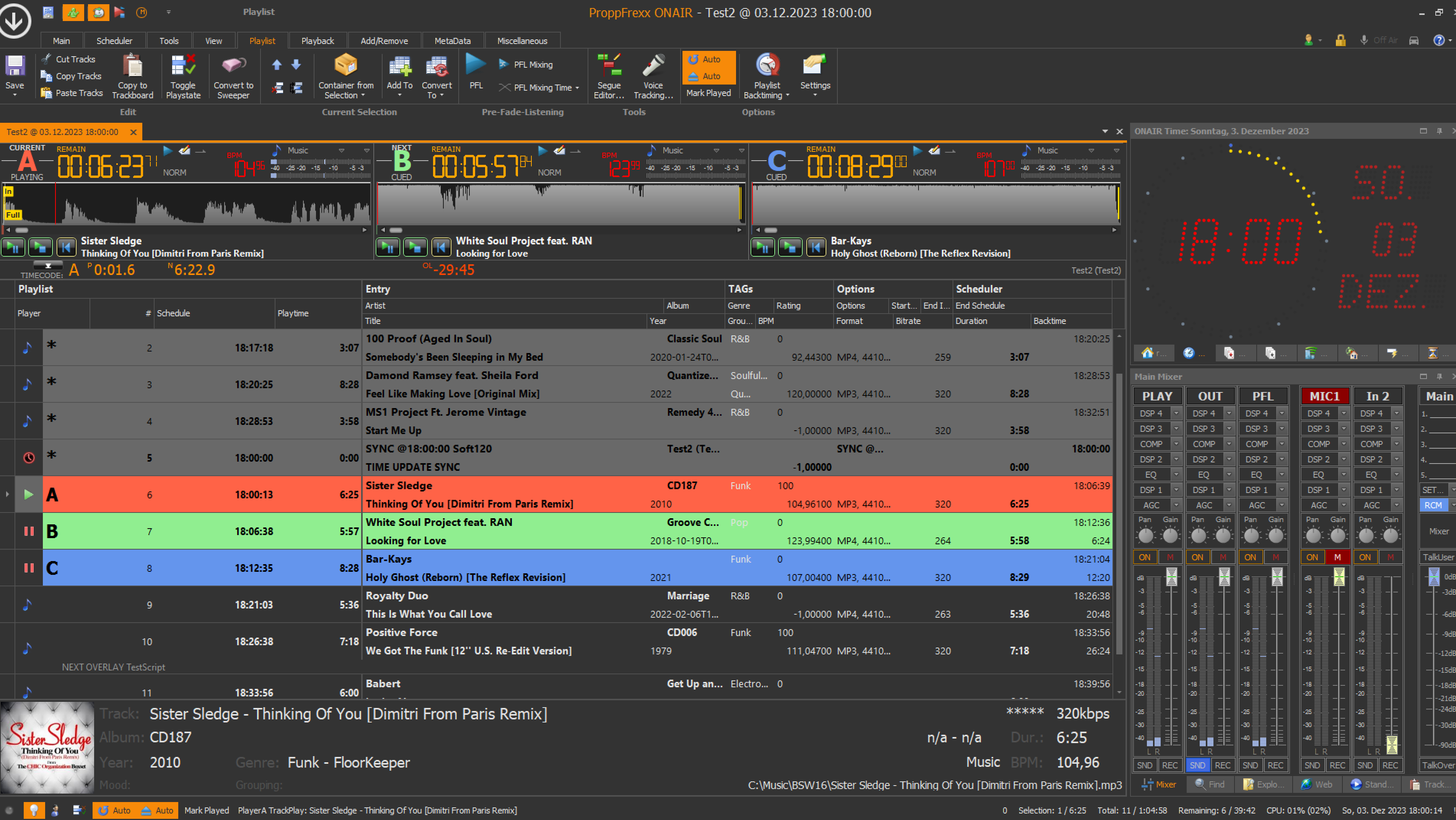Click Mark Played button in ribbon
This screenshot has height=820, width=1456.
[x=708, y=93]
